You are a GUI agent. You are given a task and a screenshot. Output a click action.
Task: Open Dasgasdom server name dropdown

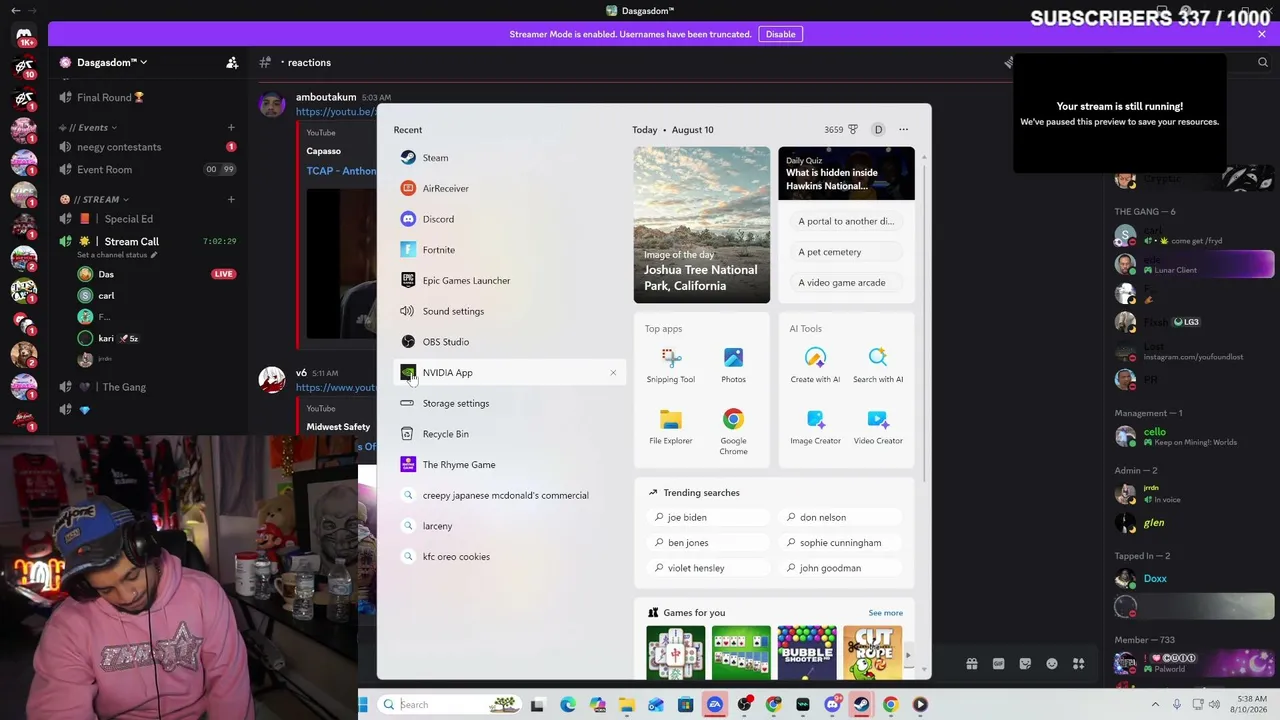112,62
